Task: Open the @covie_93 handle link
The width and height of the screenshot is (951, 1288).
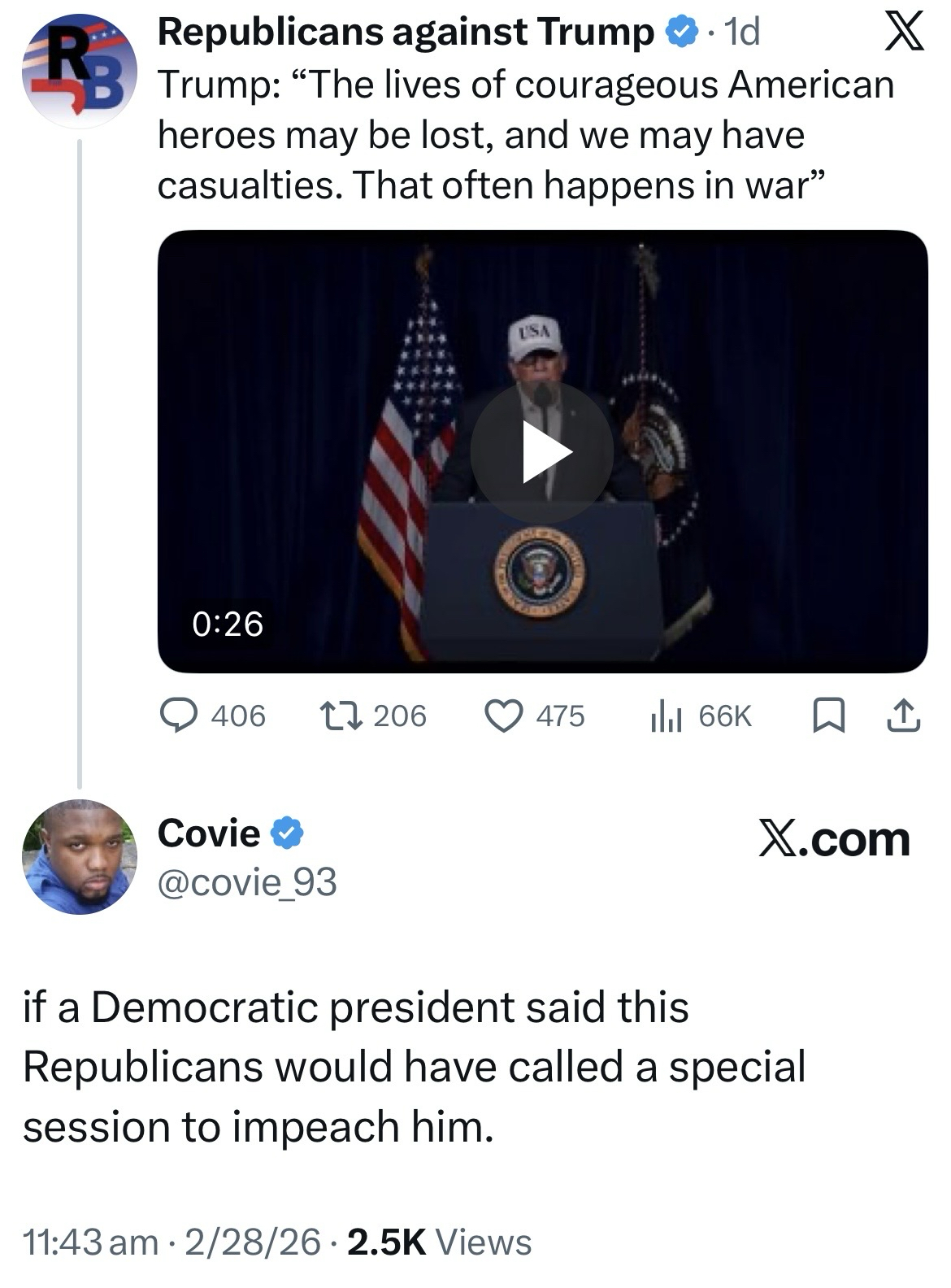Action: [247, 882]
